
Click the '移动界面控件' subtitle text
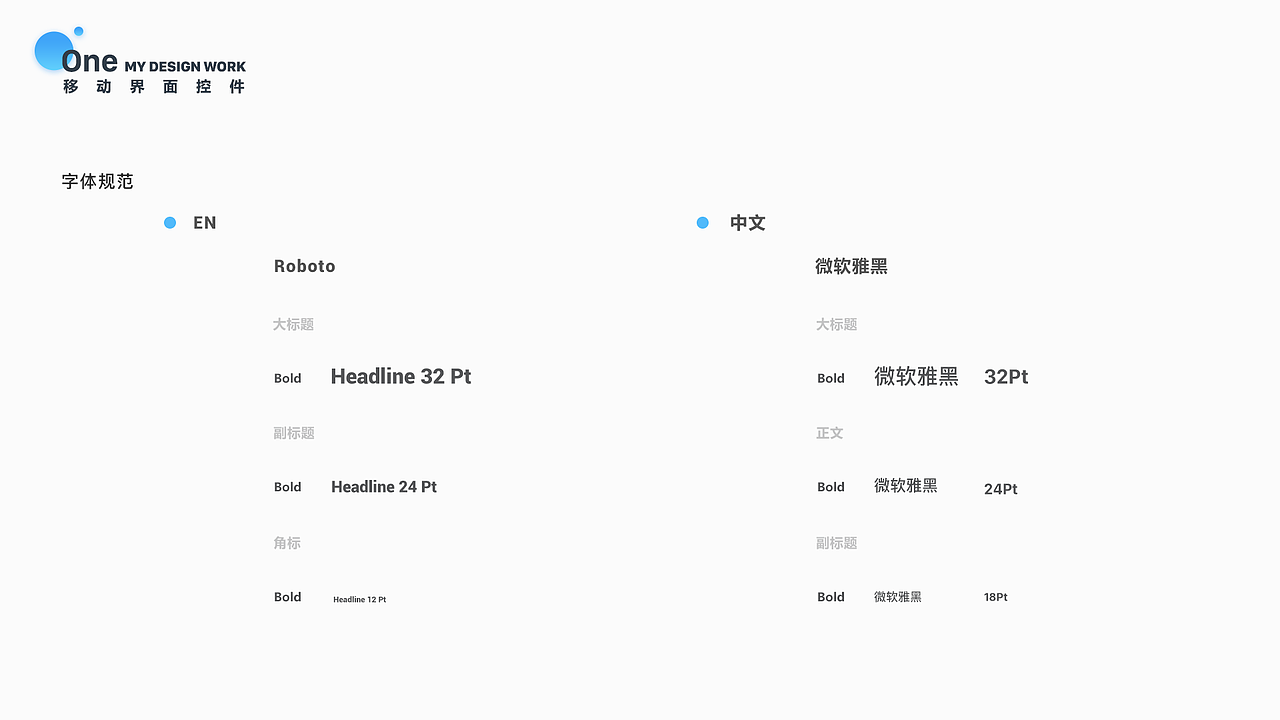coord(154,87)
